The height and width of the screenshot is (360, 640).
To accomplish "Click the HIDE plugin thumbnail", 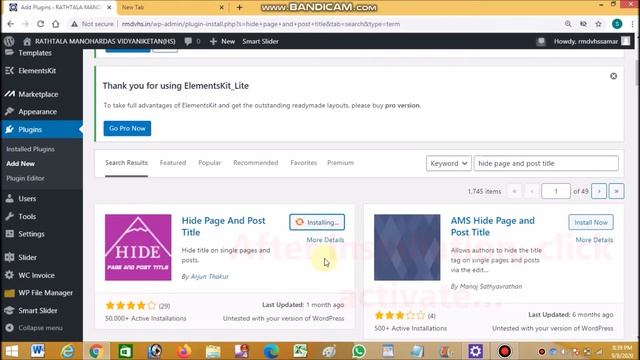I will 138,247.
